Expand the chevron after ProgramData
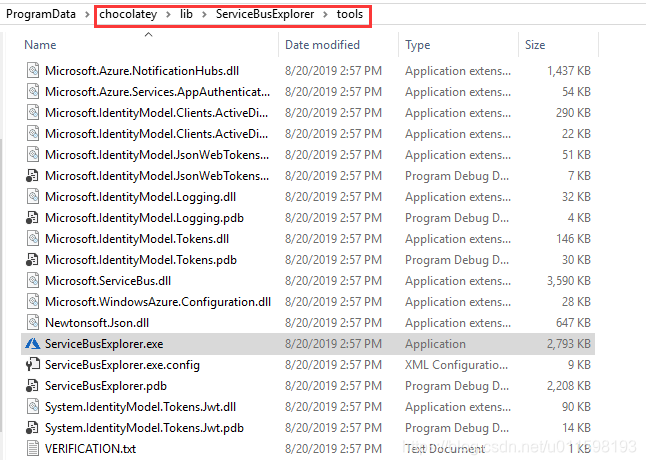The image size is (646, 465). tap(87, 15)
